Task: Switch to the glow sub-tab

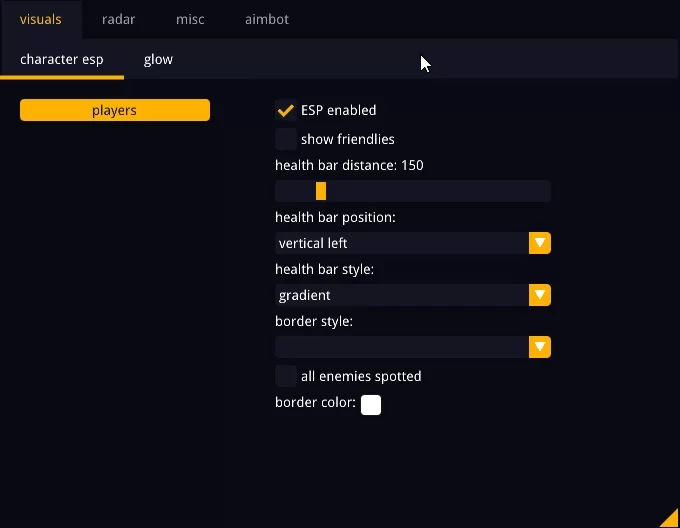Action: coord(158,59)
